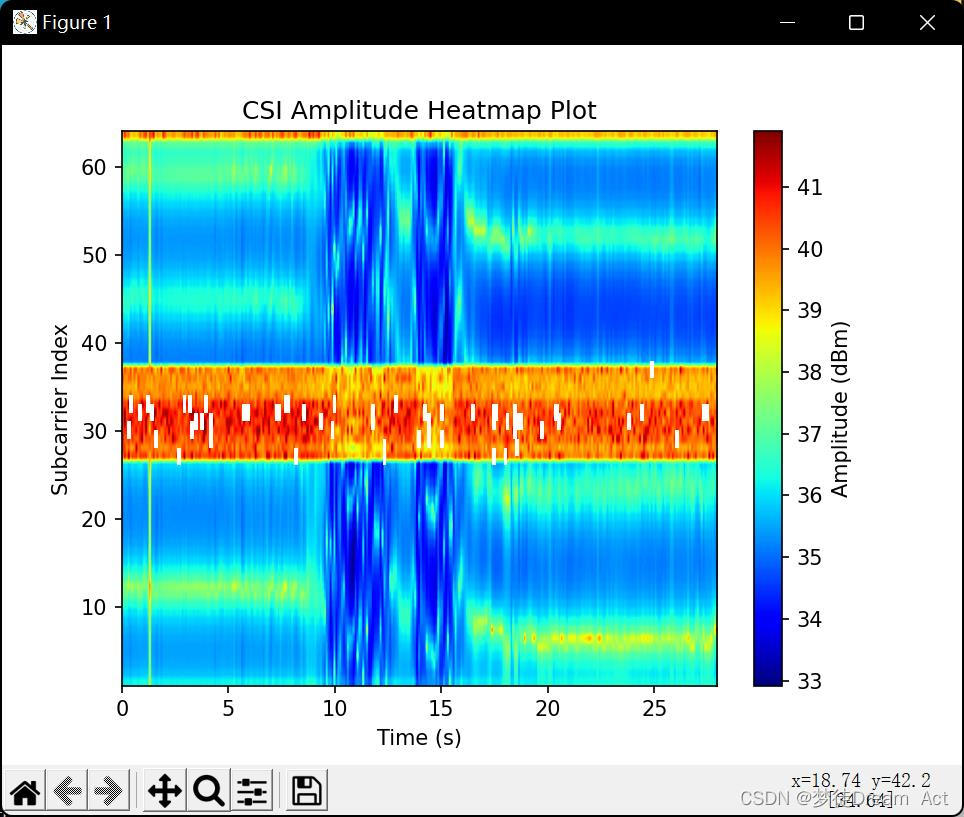
Task: Click the CSI Amplitude Heatmap Plot title
Action: click(418, 110)
